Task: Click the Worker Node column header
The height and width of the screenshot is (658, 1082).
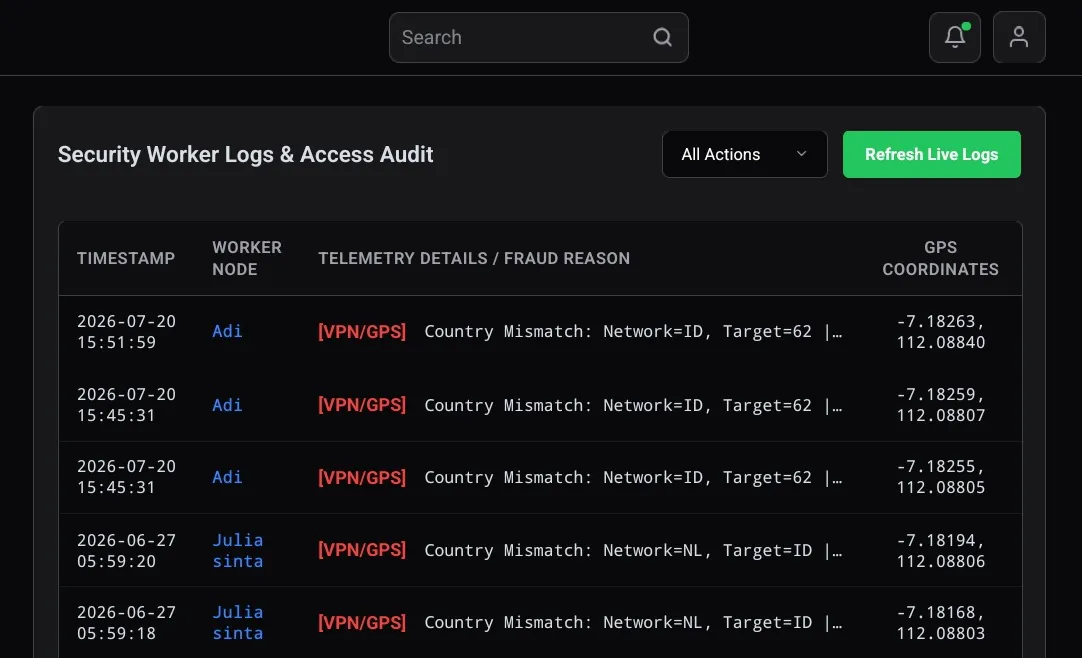Action: (x=246, y=258)
